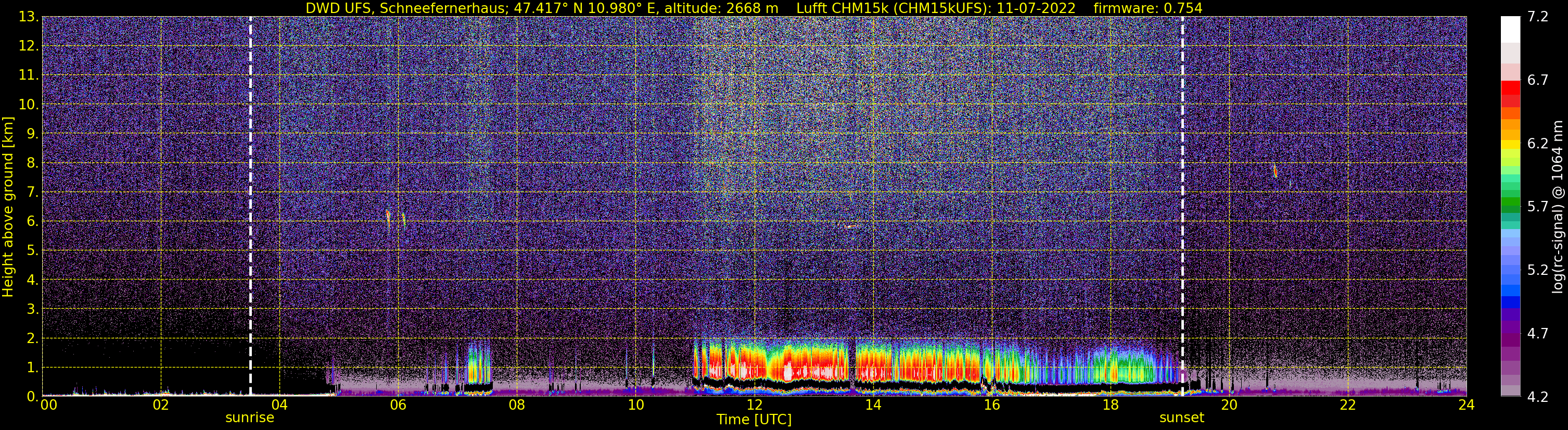Click the '06' tick on the time axis

[x=398, y=405]
